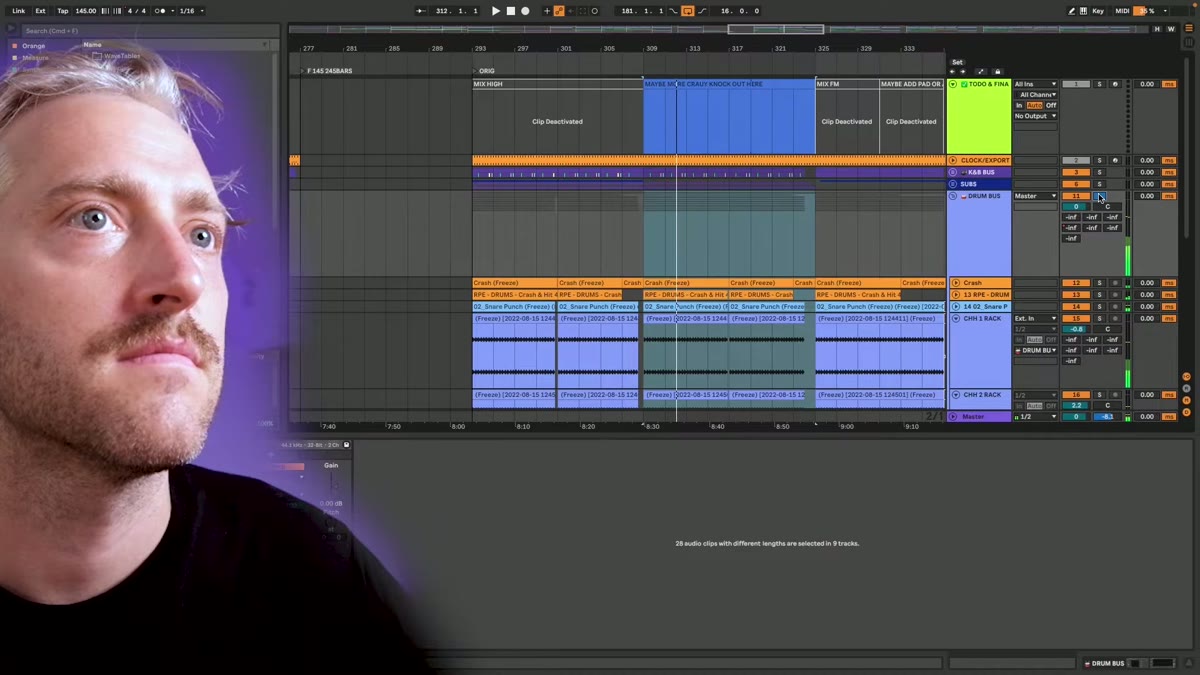Image resolution: width=1200 pixels, height=675 pixels.
Task: Open DRUM BUS Master output dropdown
Action: pos(1036,196)
